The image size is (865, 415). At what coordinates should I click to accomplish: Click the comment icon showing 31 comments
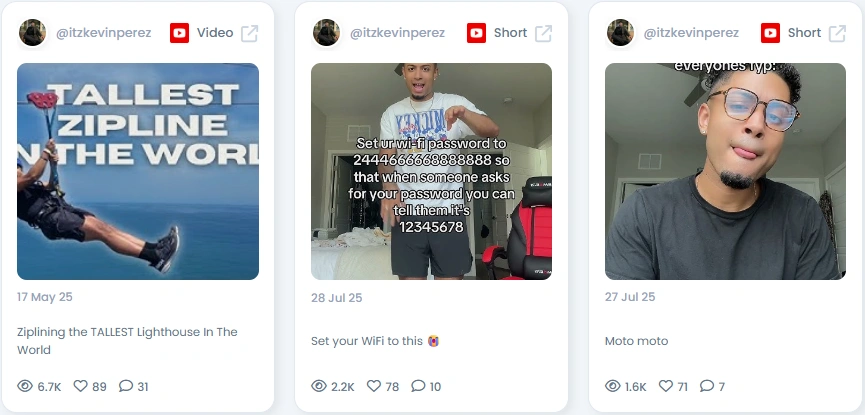pyautogui.click(x=126, y=386)
